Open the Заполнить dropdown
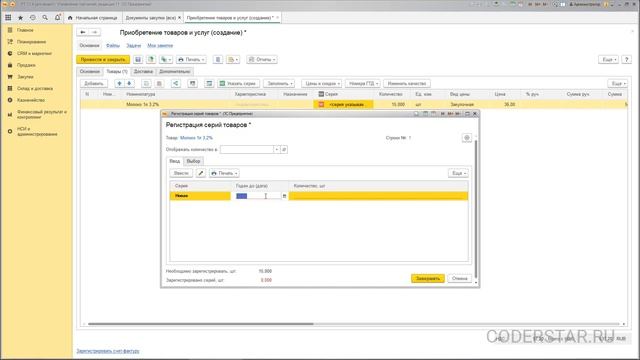The image size is (640, 360). 279,83
